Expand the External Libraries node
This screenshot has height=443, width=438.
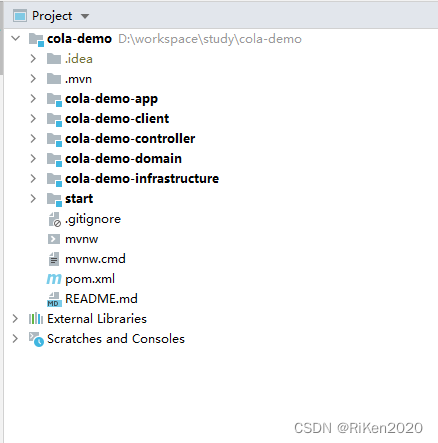tap(15, 319)
